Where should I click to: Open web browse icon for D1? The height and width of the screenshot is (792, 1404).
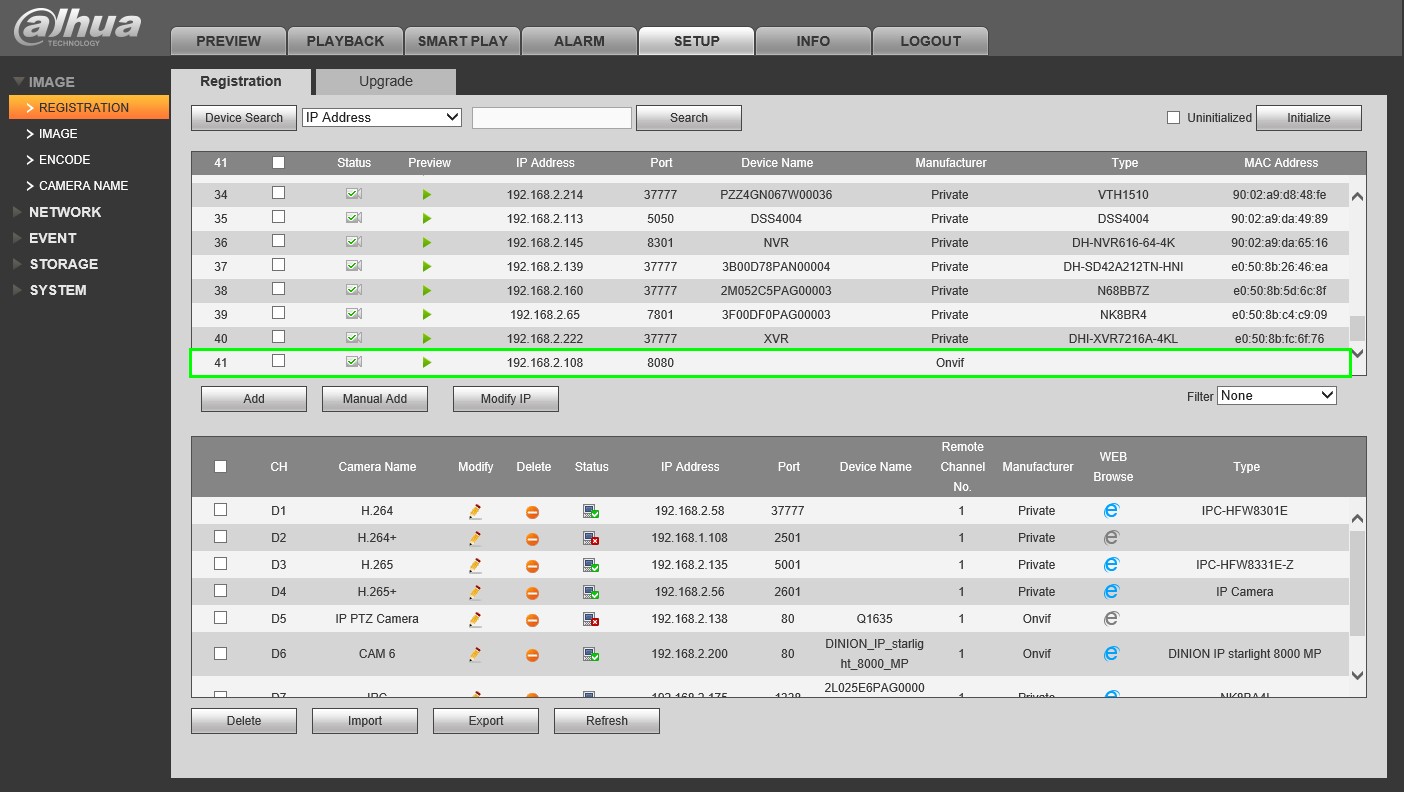pos(1111,510)
